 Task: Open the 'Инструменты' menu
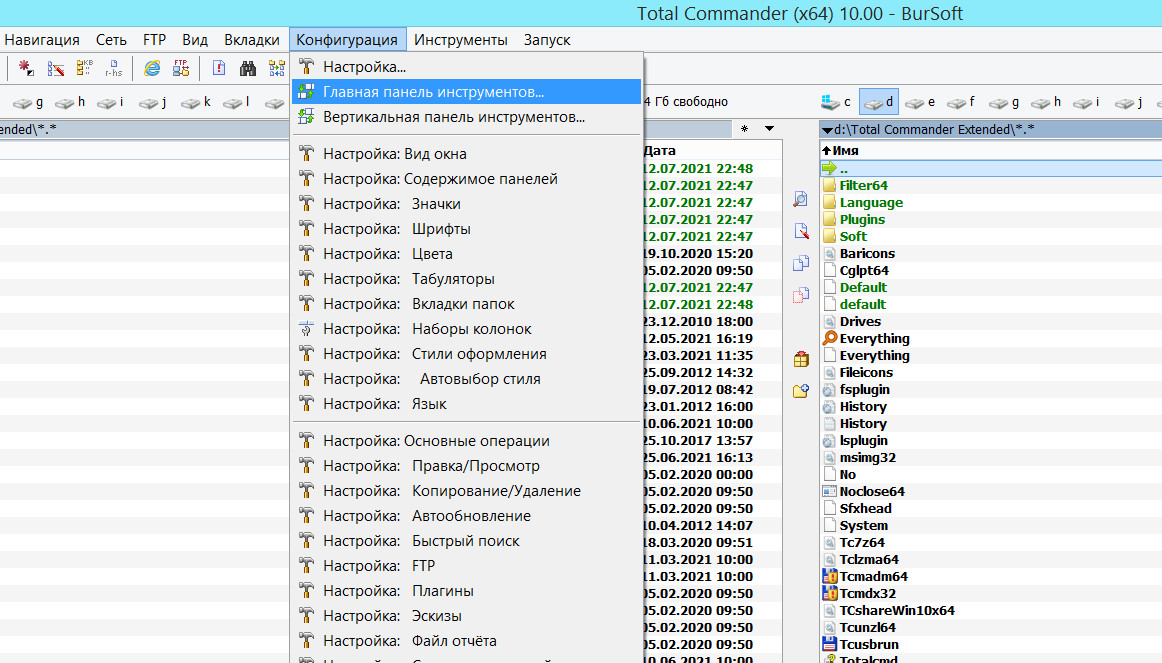[x=461, y=40]
